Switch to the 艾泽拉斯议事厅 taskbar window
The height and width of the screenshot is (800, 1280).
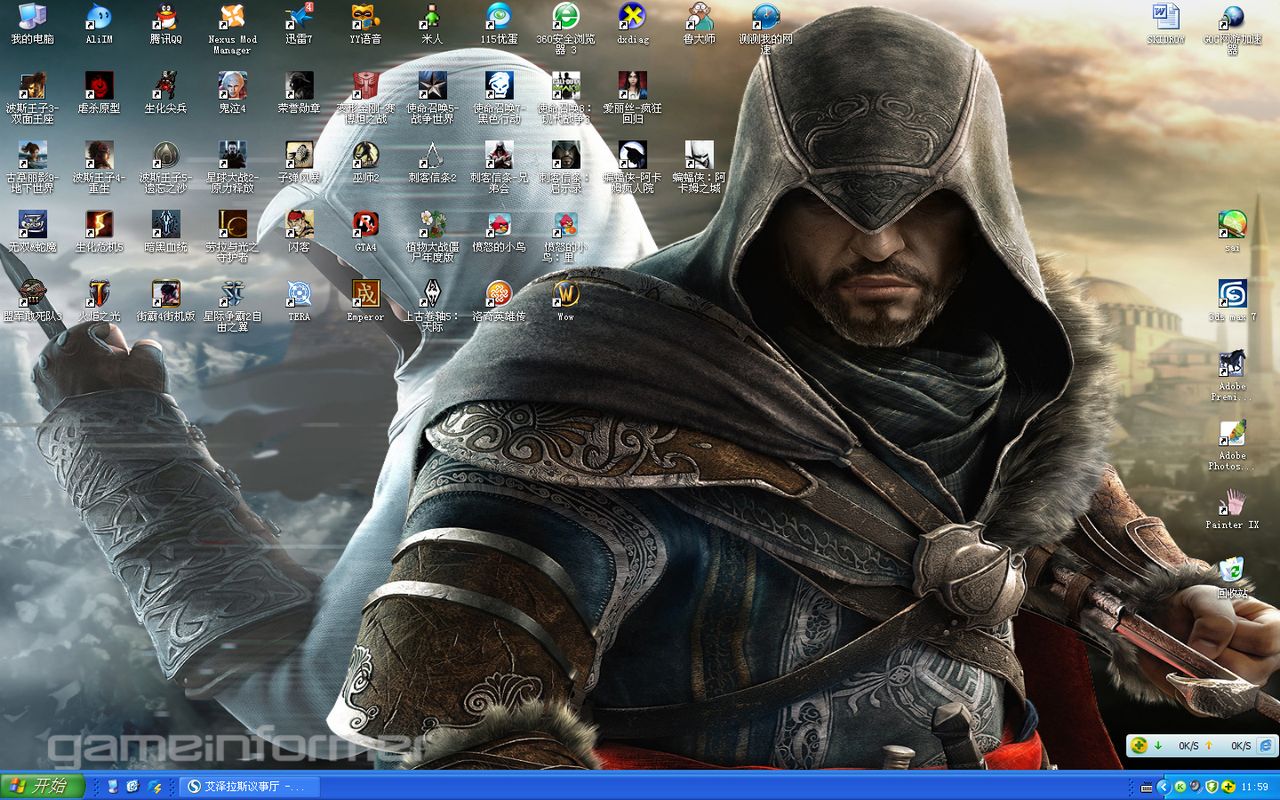[243, 786]
